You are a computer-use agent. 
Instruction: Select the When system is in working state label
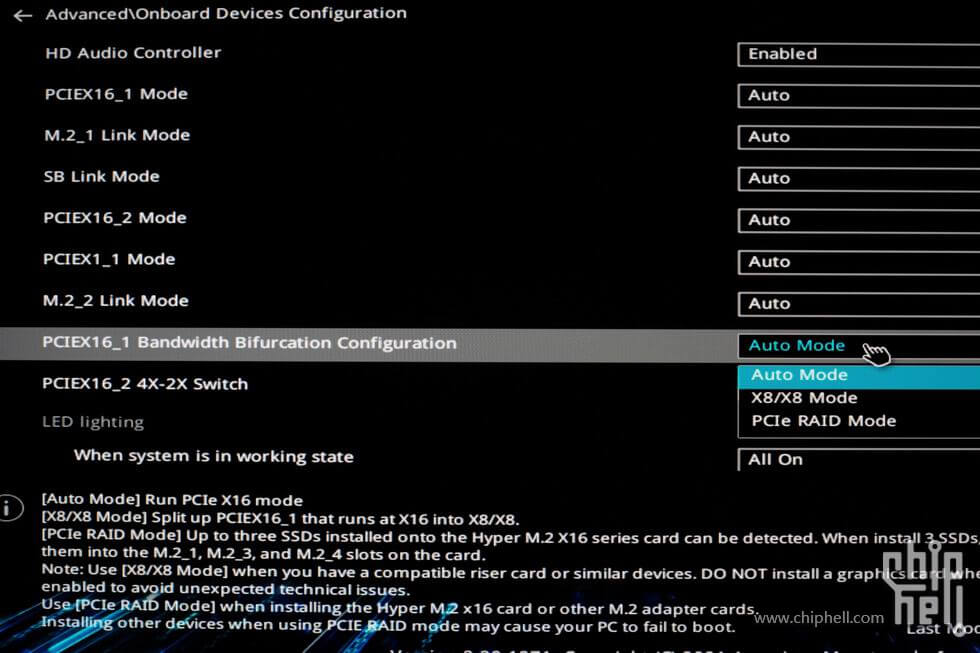click(214, 456)
